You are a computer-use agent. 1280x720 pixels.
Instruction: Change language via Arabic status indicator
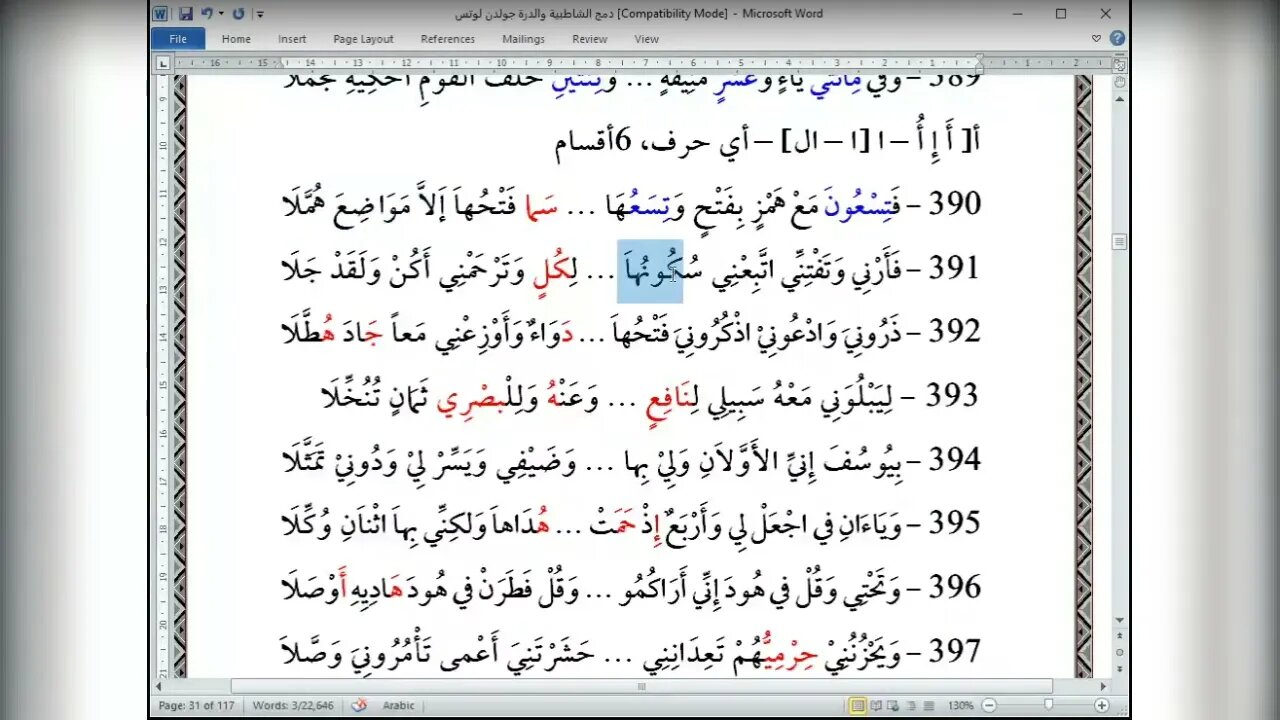click(x=398, y=706)
